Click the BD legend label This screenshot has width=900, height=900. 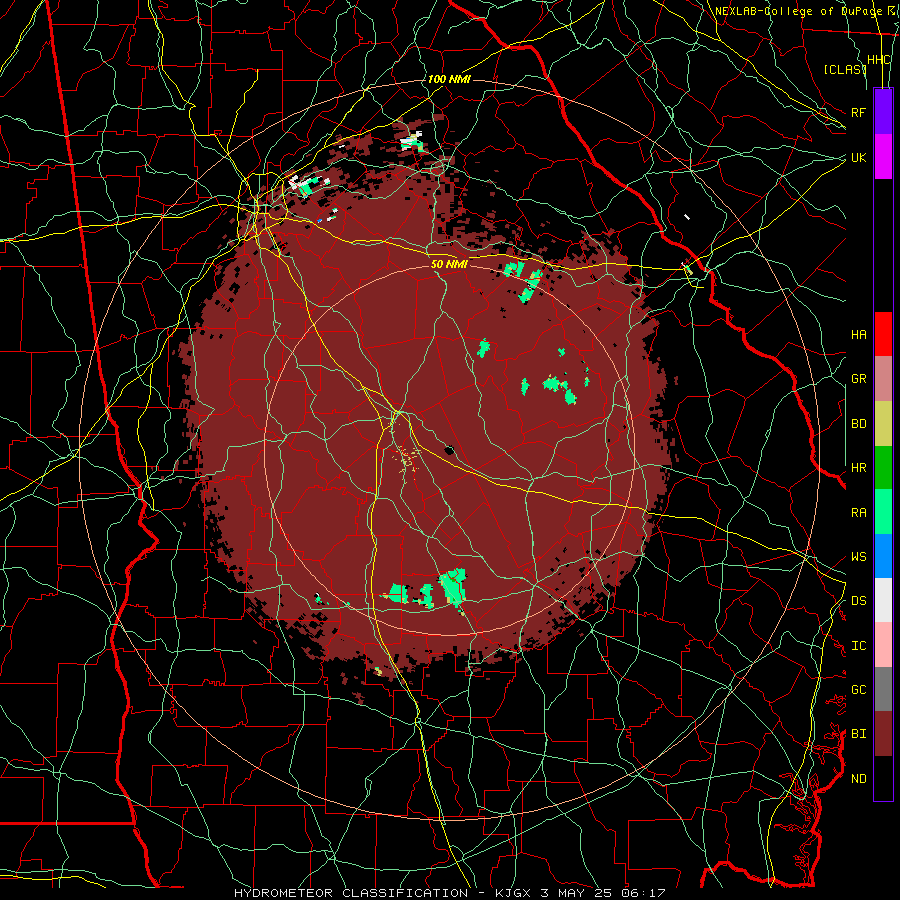click(858, 424)
